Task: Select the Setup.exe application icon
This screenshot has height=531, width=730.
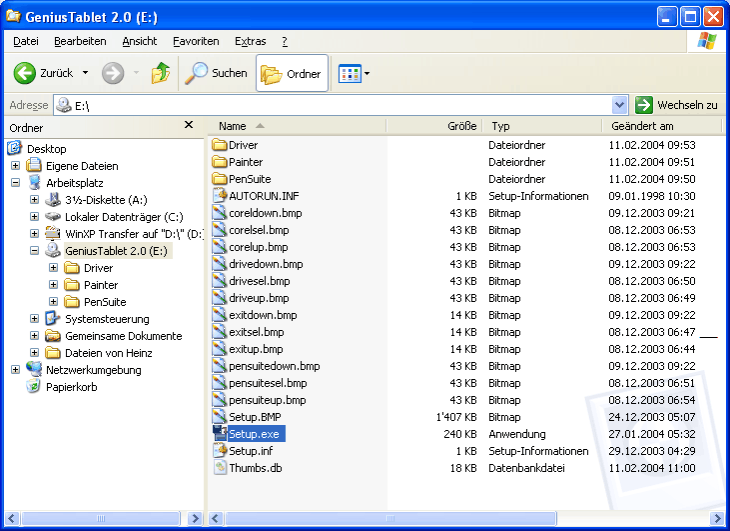Action: click(219, 433)
